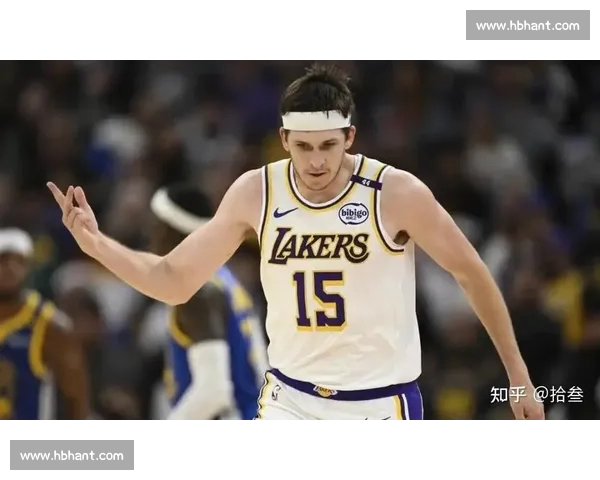Click the bibigo sponsor patch
This screenshot has width=600, height=480.
coord(353,213)
